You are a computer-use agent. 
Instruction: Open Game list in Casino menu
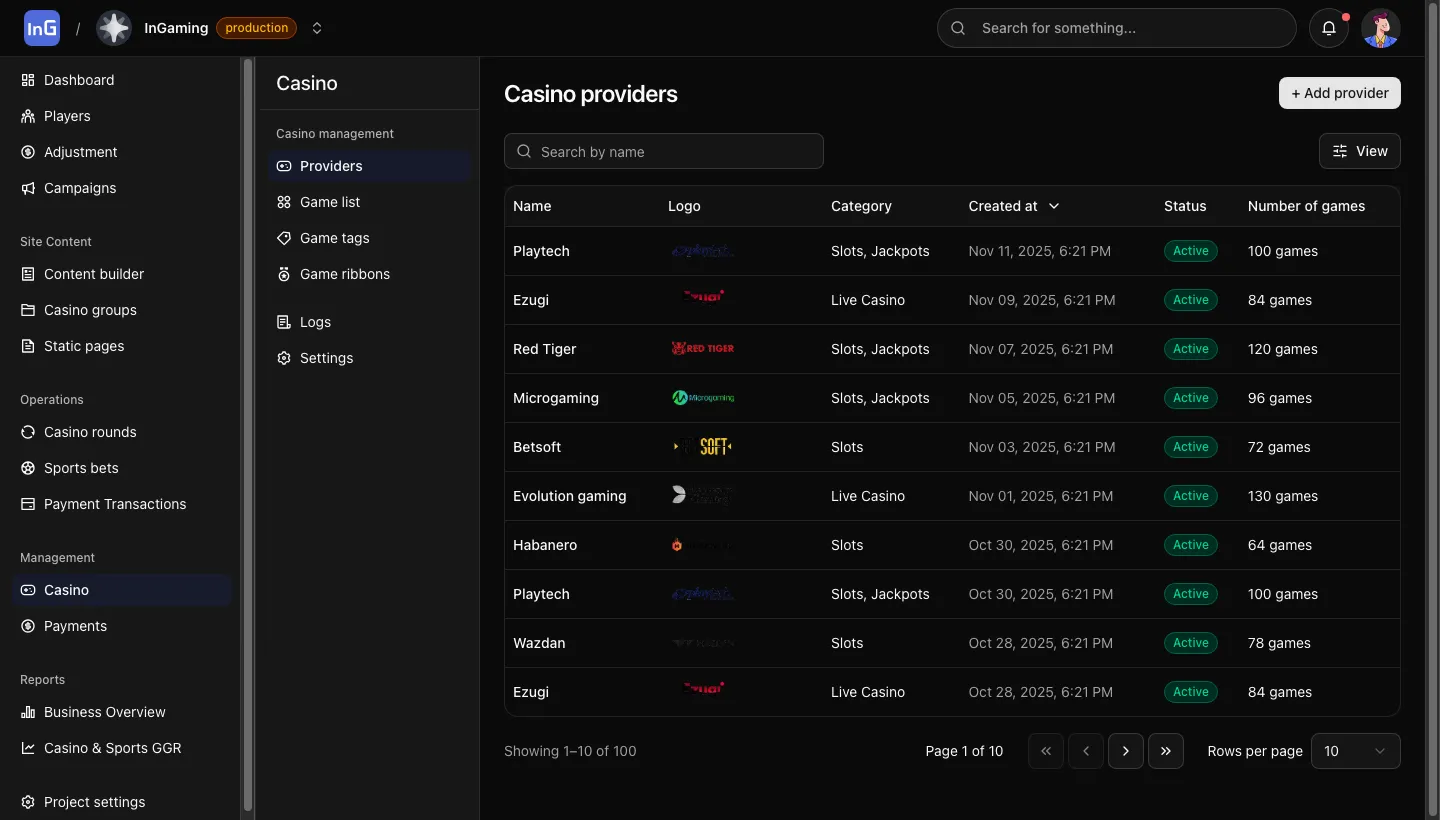[330, 202]
